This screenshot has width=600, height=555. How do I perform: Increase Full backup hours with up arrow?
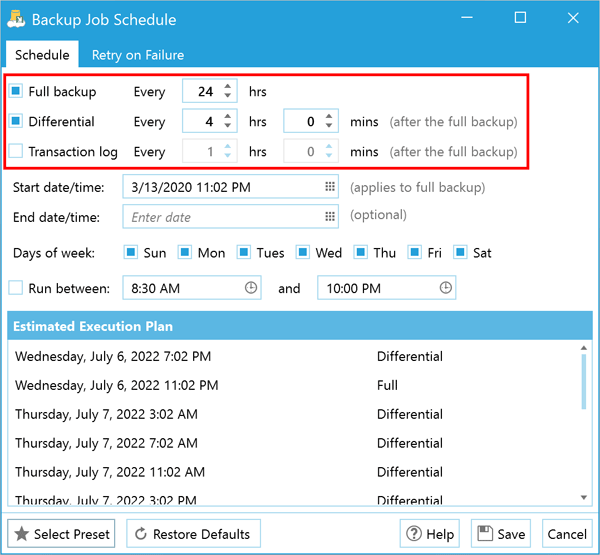click(x=228, y=87)
